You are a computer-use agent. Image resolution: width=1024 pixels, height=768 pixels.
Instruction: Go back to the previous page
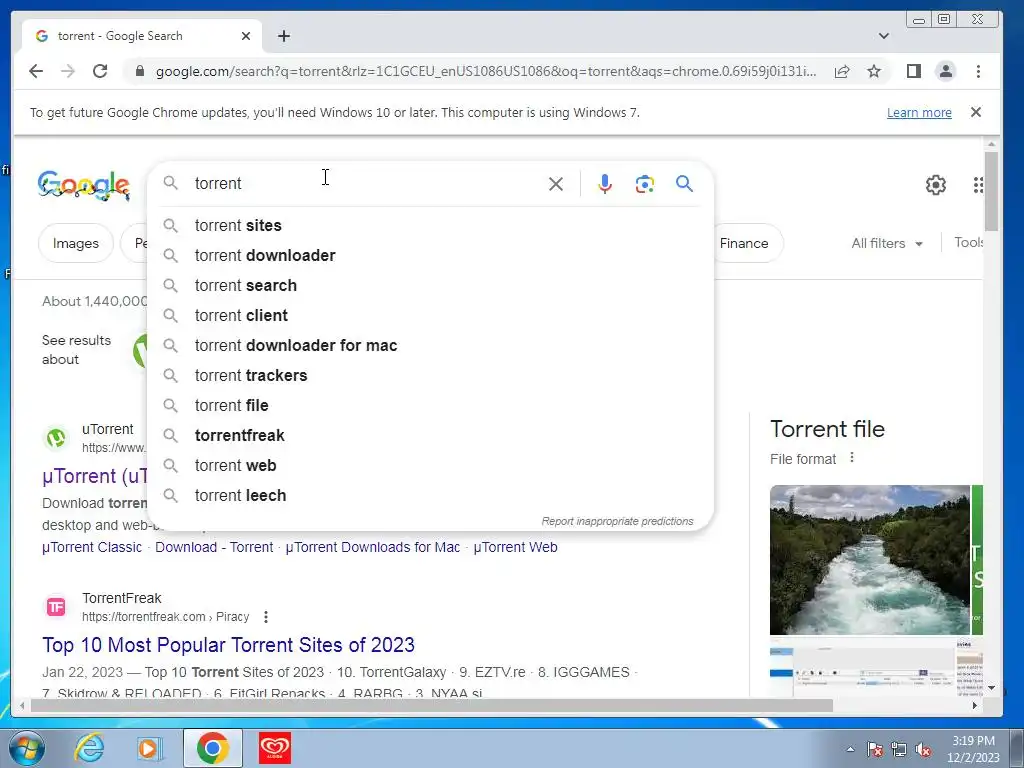(36, 71)
